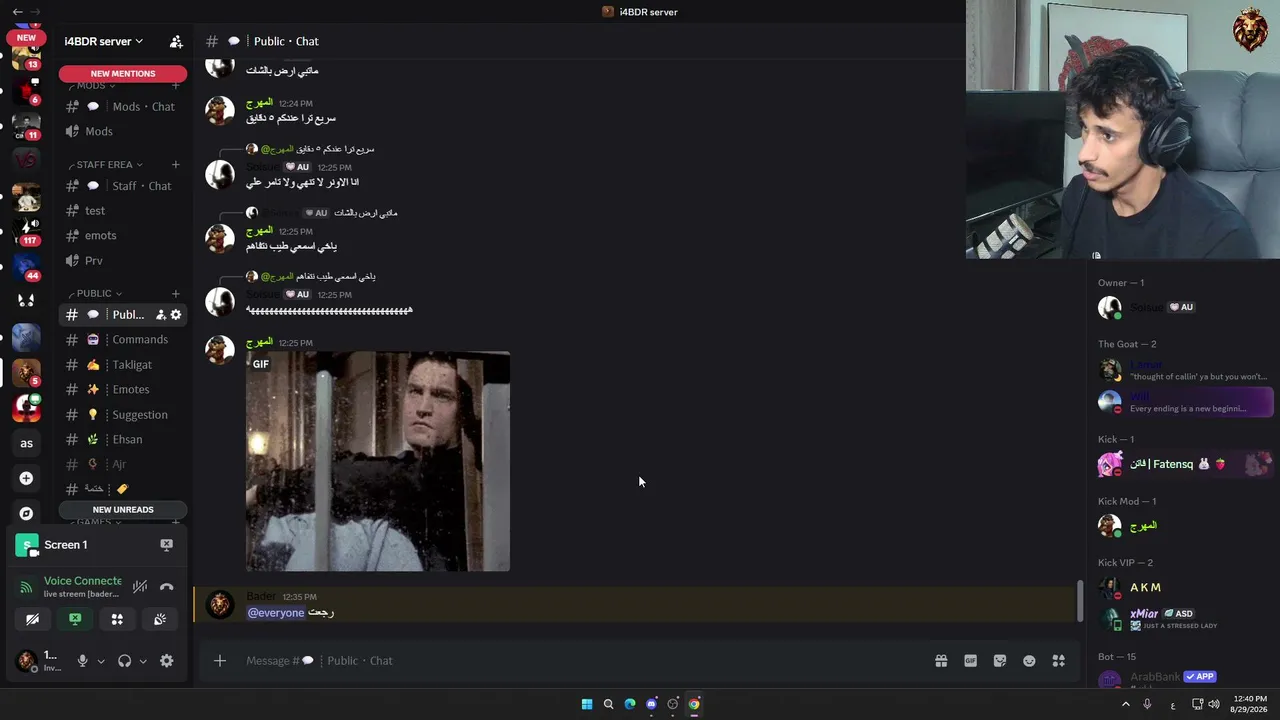Screen dimensions: 1280x720
Task: Open server icon with 44 badge
Action: pyautogui.click(x=26, y=266)
